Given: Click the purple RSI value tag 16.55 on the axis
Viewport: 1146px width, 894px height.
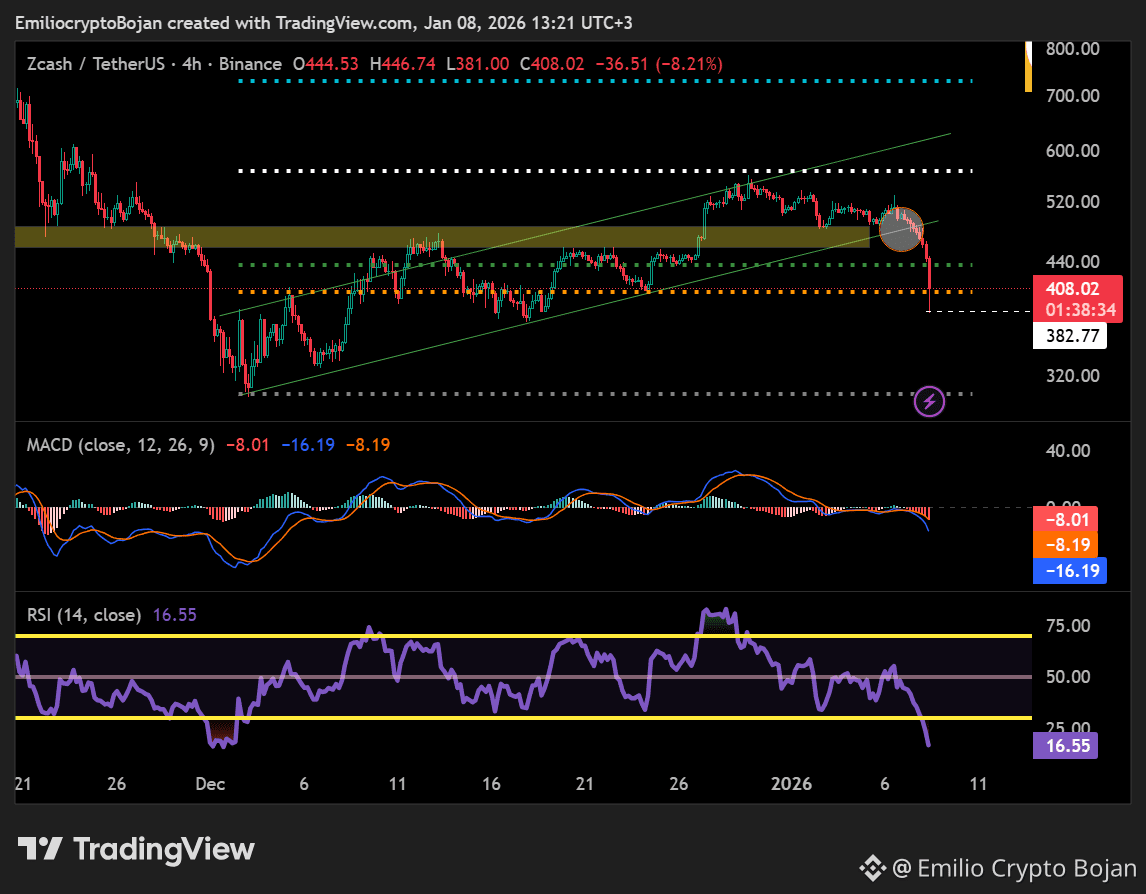Looking at the screenshot, I should 1065,746.
